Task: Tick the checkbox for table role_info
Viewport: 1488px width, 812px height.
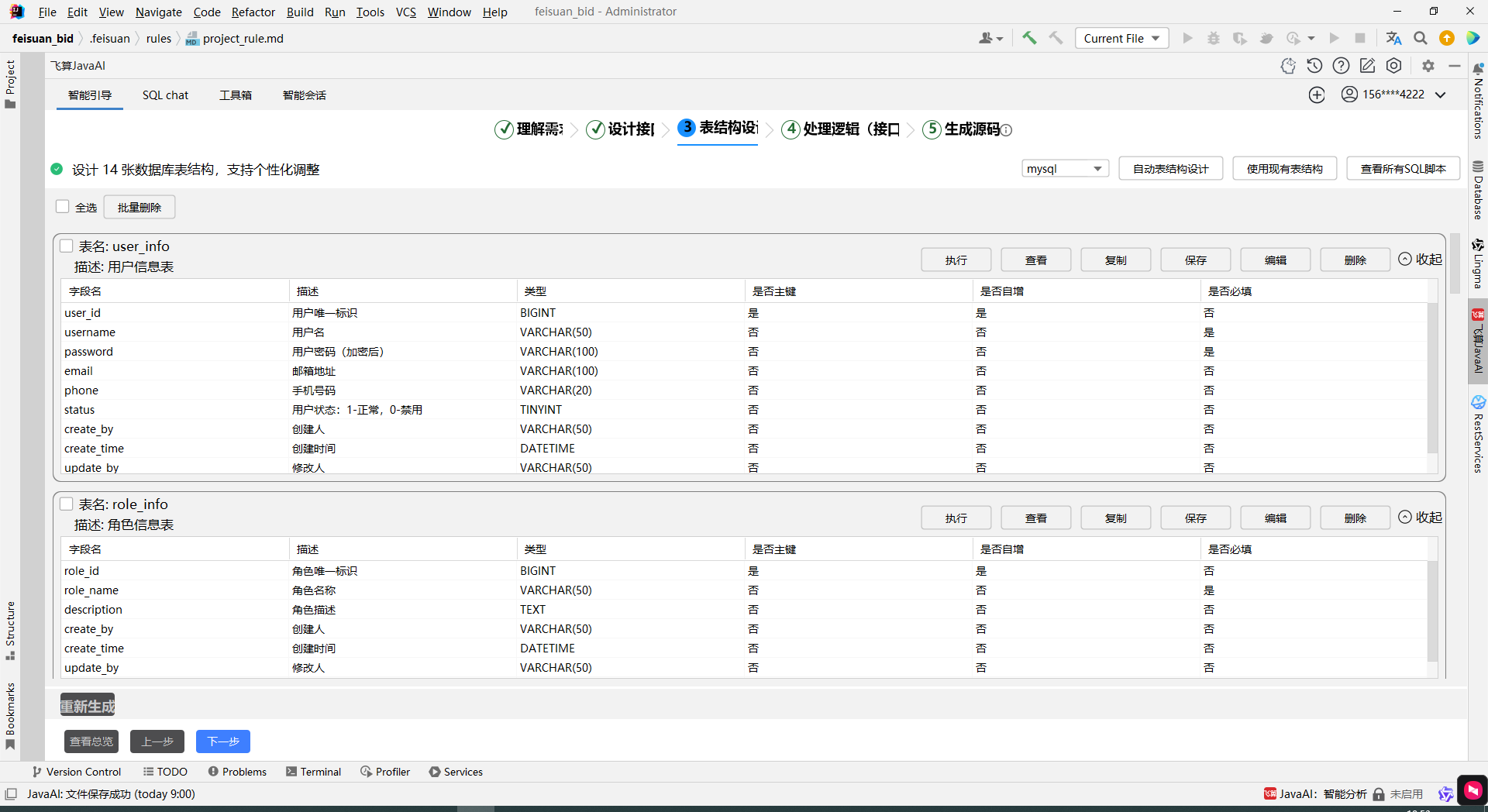Action: pyautogui.click(x=67, y=504)
